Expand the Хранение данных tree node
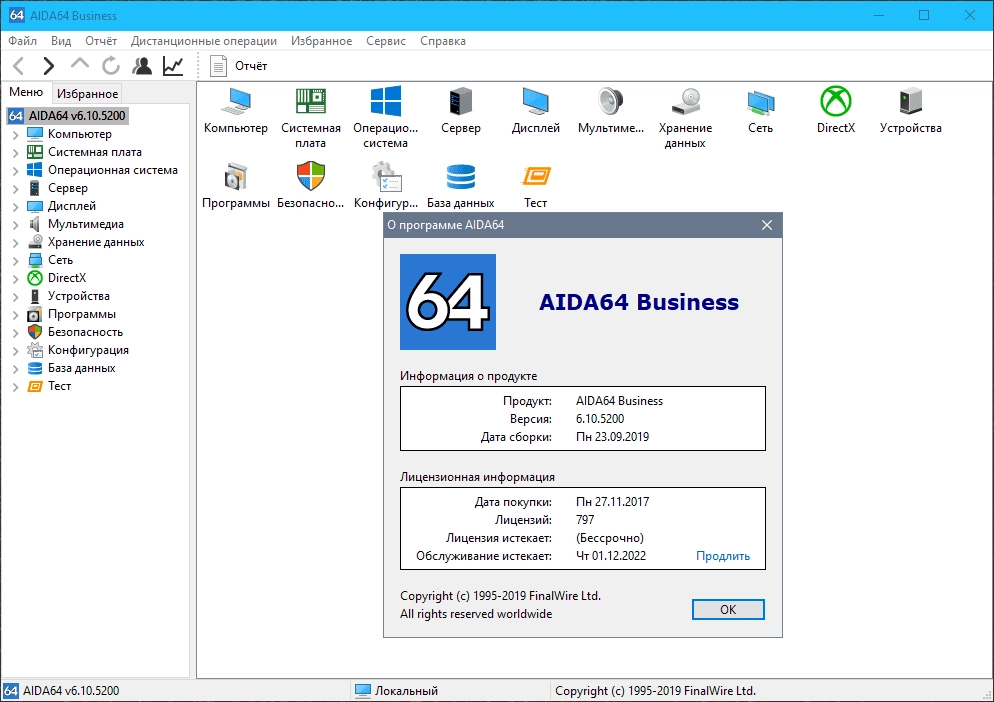Viewport: 994px width, 702px height. (x=16, y=242)
